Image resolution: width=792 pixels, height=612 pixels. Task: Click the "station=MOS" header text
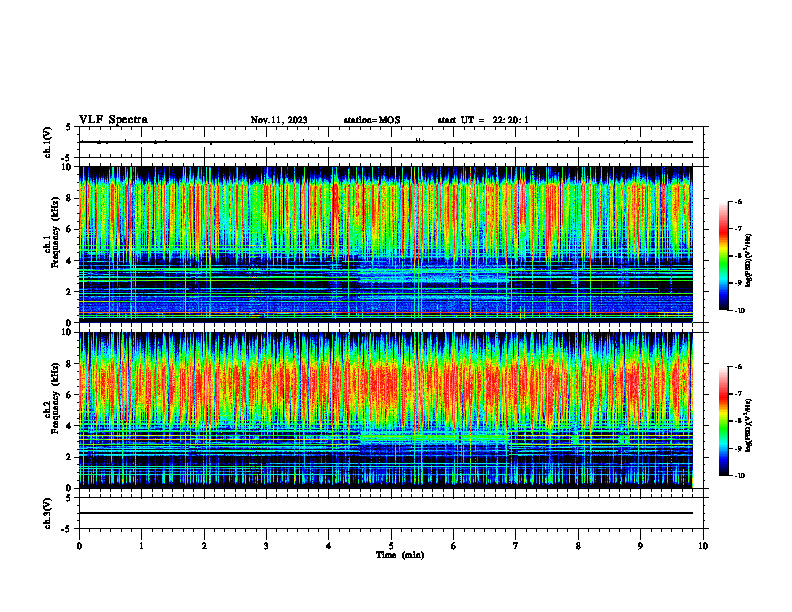click(x=372, y=120)
